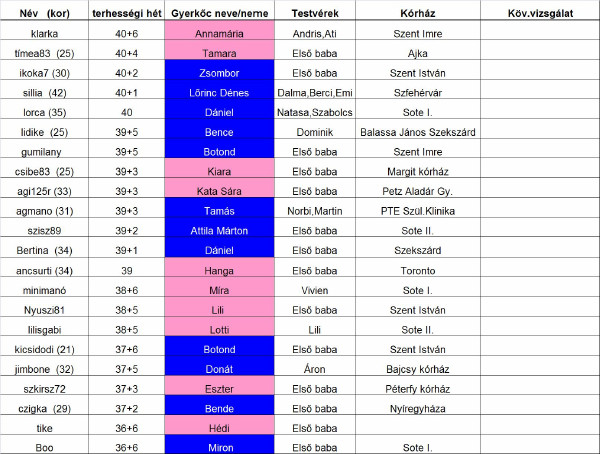Viewport: 600px width, 454px height.
Task: Click the Péterfy kórház cell
Action: (x=414, y=389)
